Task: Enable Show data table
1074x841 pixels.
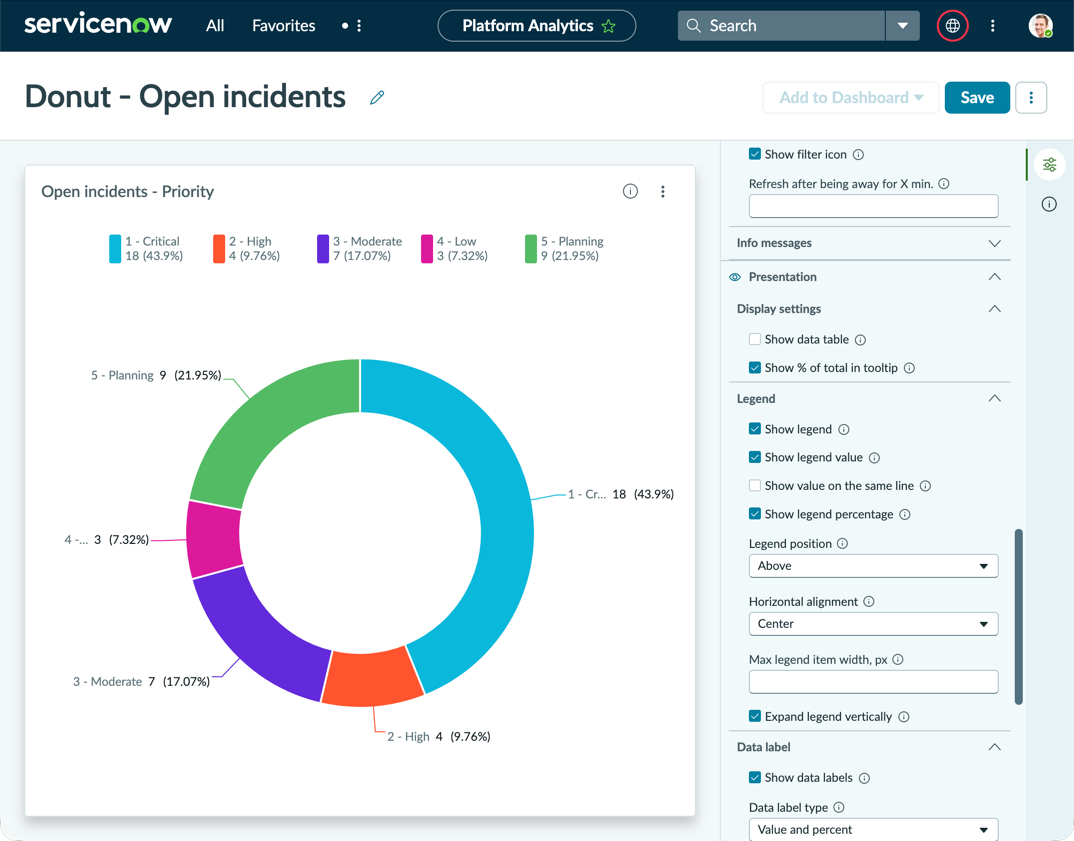Action: [755, 339]
